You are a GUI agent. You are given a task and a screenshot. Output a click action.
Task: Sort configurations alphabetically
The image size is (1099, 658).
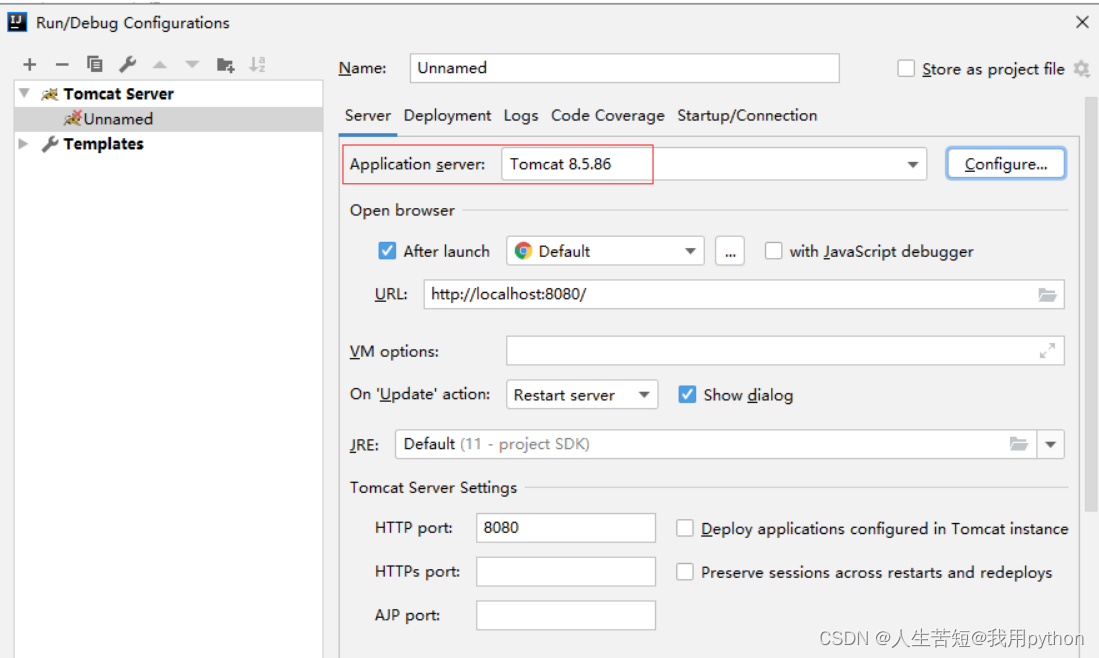point(257,64)
